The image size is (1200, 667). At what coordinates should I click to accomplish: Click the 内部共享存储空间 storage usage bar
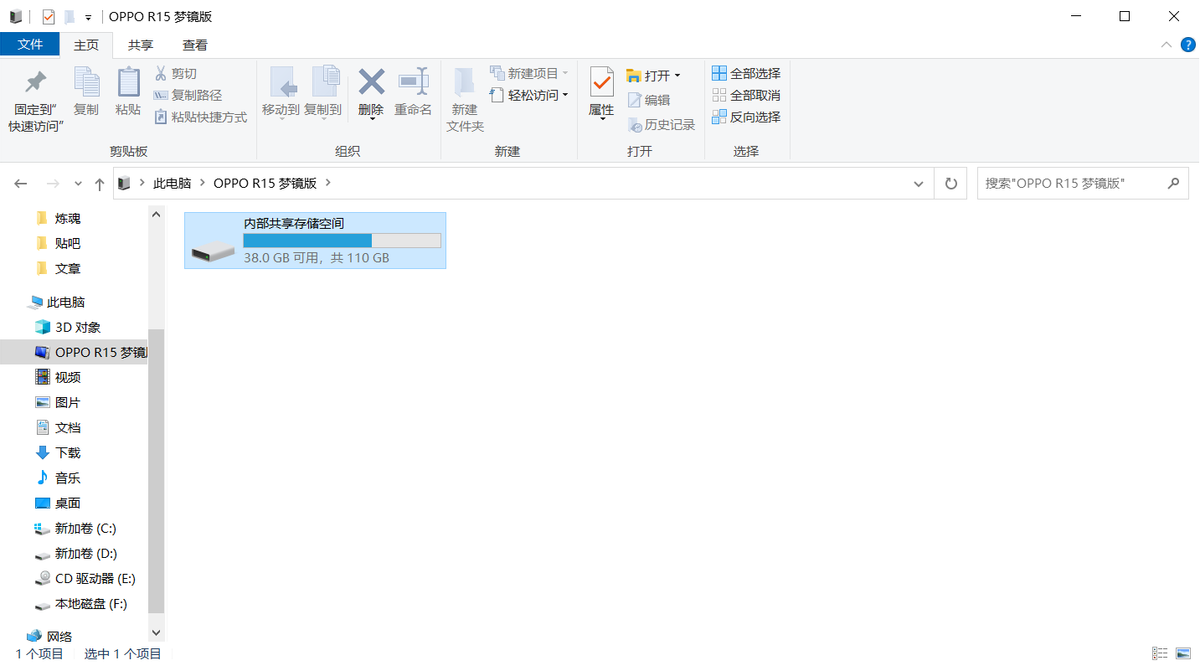point(342,241)
